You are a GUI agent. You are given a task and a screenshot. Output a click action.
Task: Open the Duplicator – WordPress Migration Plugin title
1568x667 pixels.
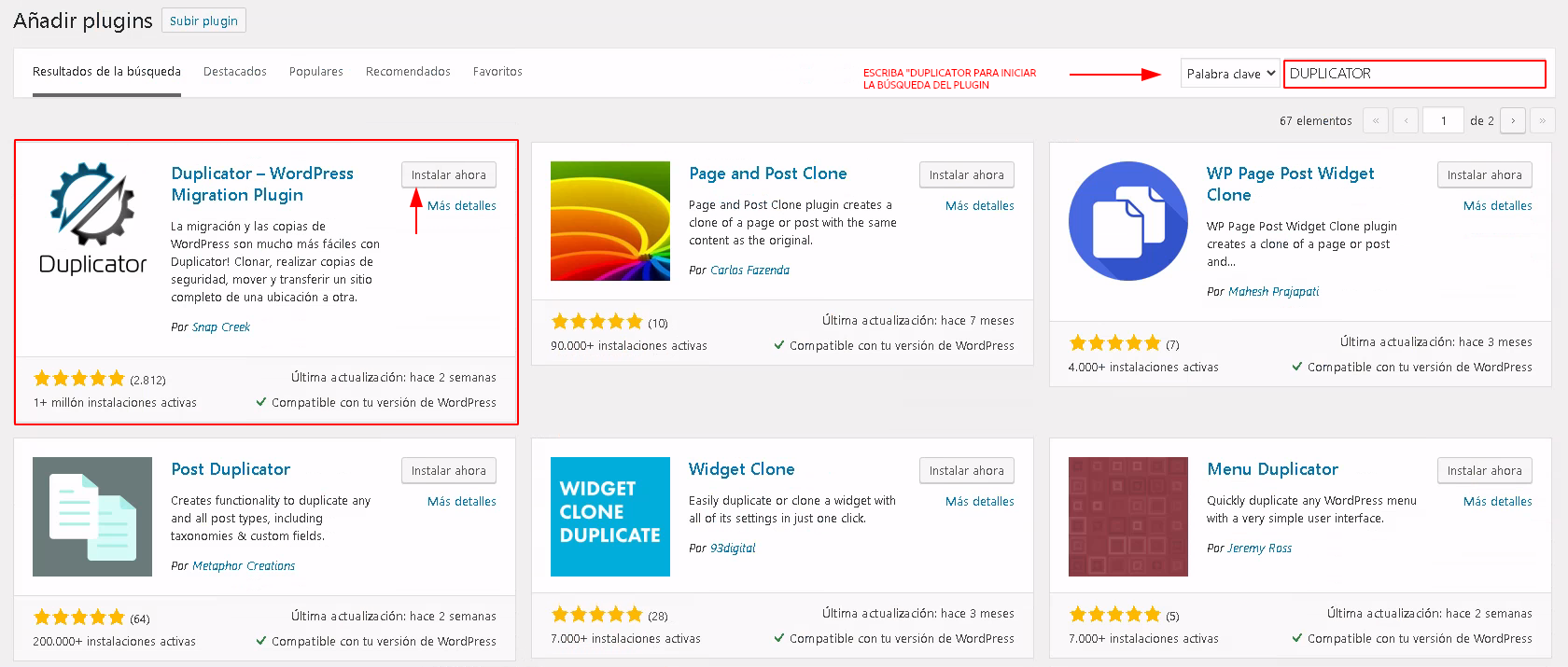tap(262, 184)
